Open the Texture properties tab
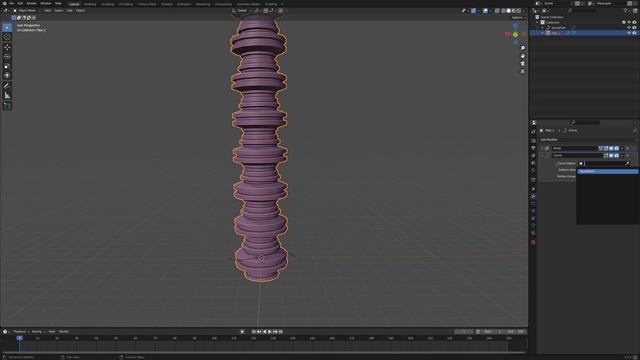 tap(533, 242)
